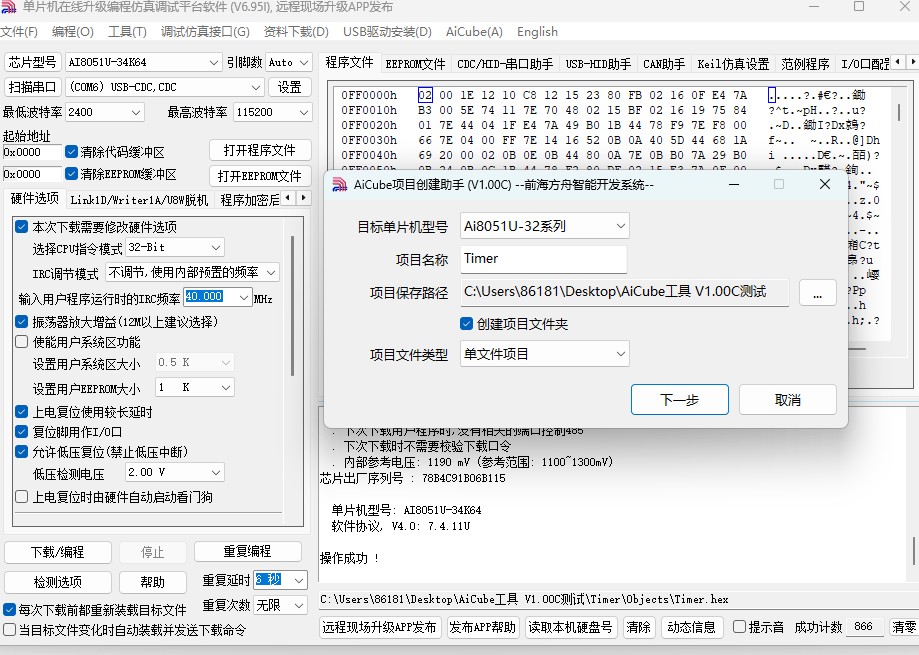Image resolution: width=919 pixels, height=655 pixels.
Task: Open 低压检测电压 2.00 V dropdown
Action: point(175,472)
